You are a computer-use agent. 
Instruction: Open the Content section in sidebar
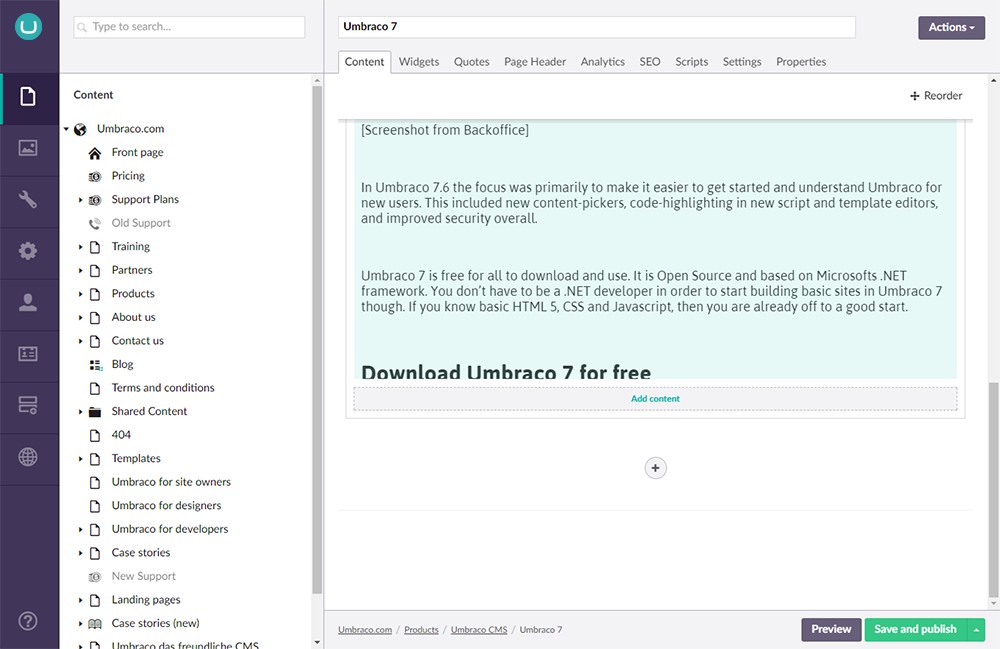28,96
